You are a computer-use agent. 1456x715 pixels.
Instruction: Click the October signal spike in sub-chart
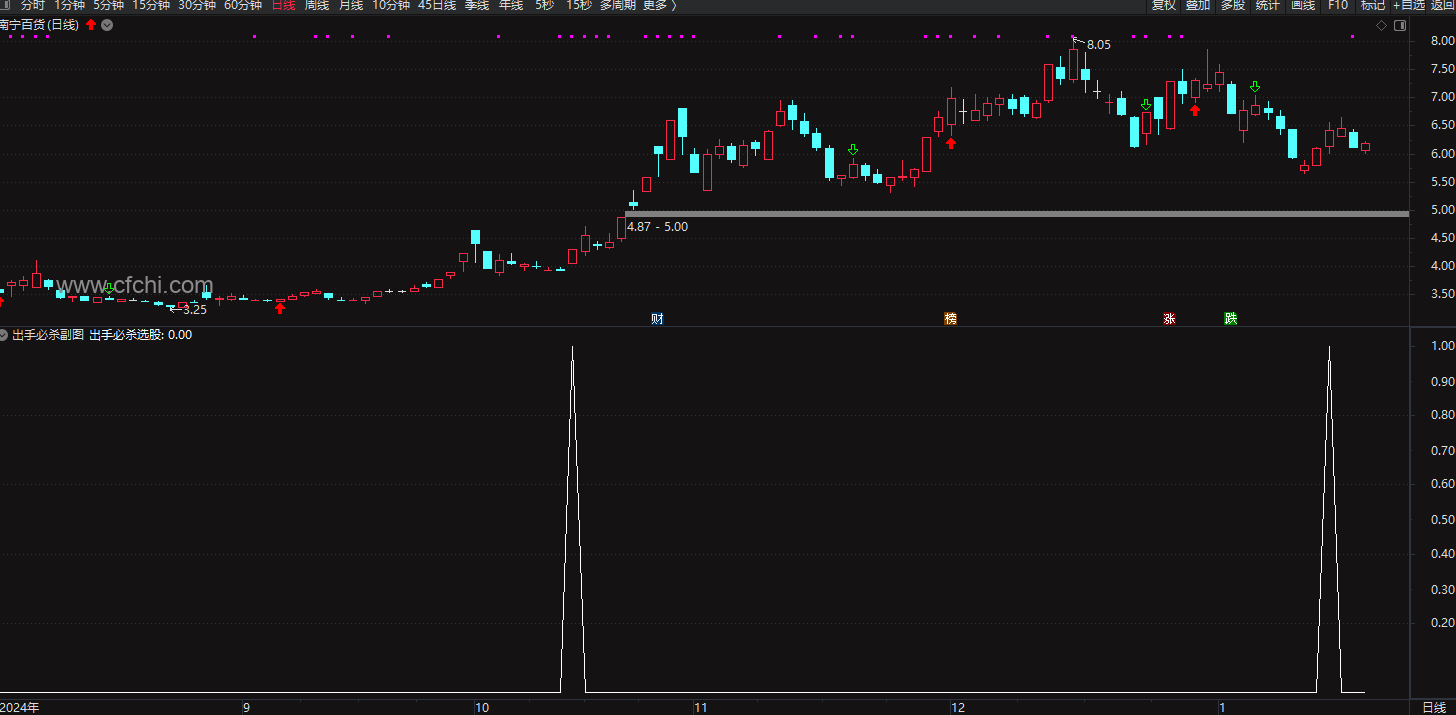(x=572, y=520)
